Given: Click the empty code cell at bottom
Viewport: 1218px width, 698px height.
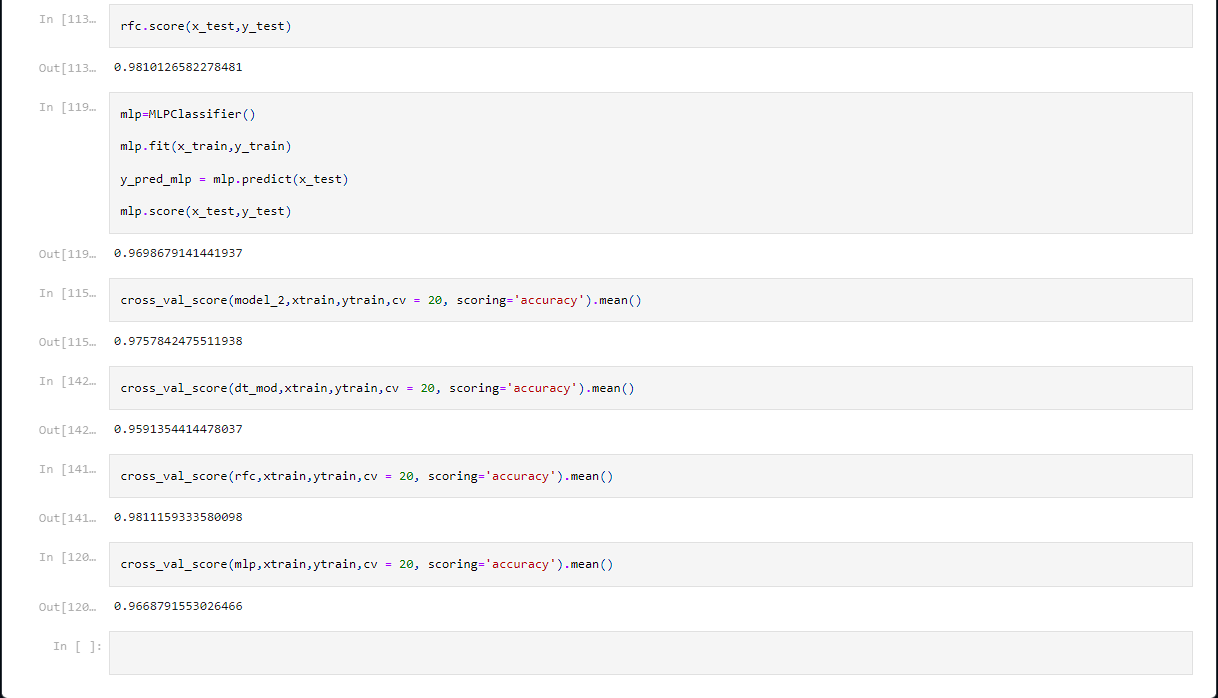Looking at the screenshot, I should (650, 653).
